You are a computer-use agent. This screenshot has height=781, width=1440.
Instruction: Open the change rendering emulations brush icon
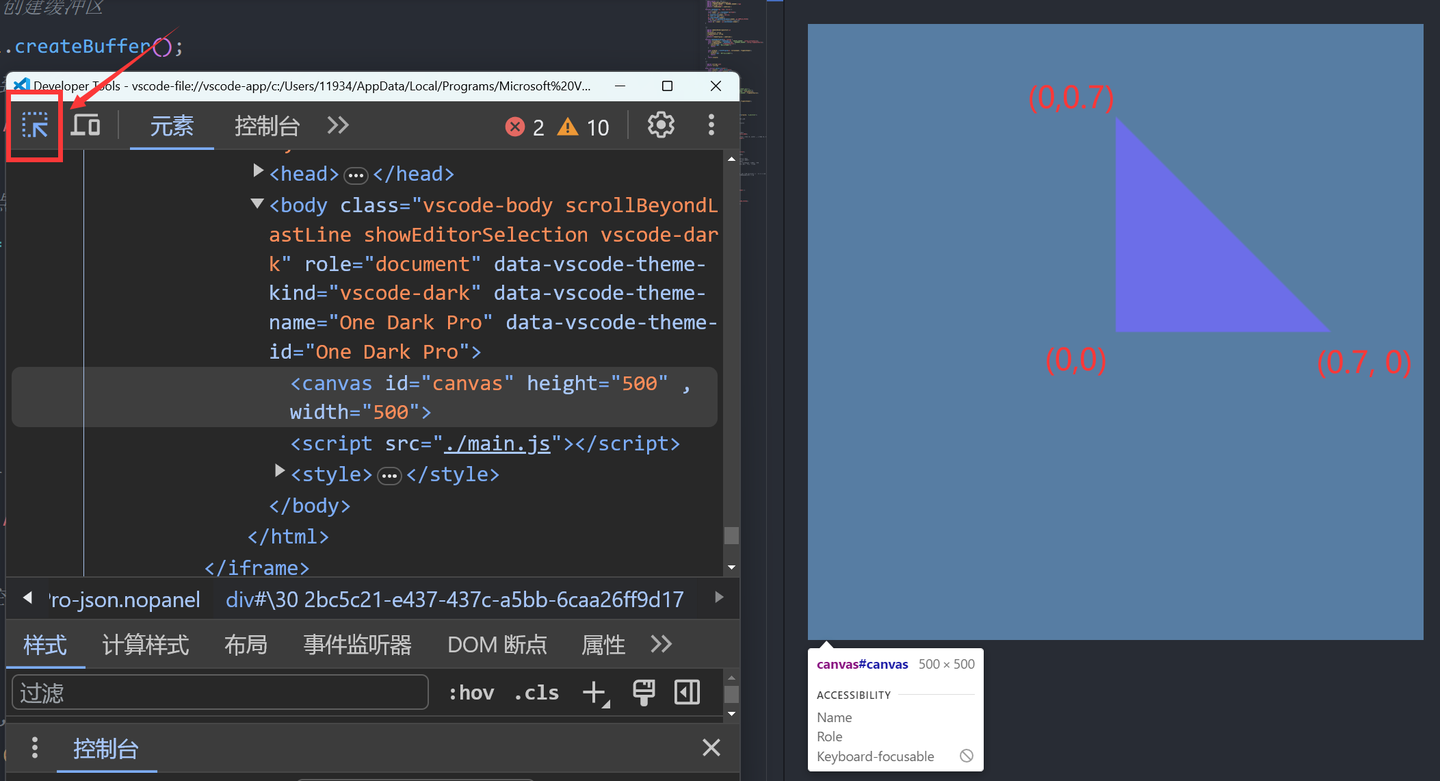point(644,691)
